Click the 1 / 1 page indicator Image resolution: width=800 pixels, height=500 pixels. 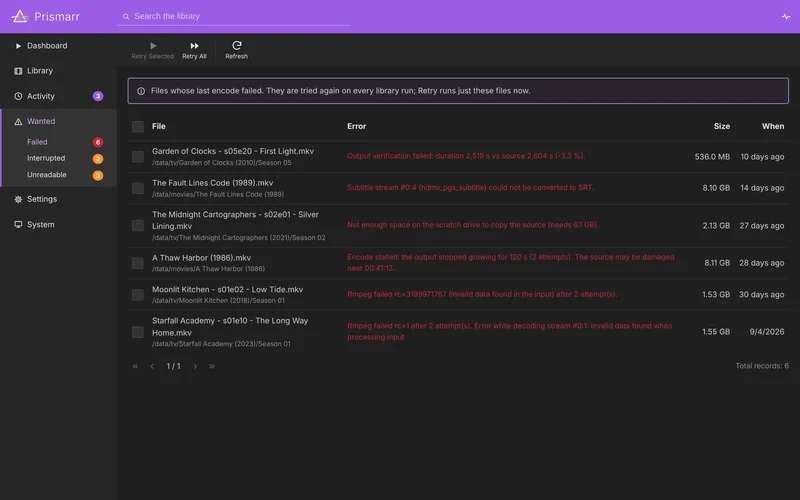[173, 366]
